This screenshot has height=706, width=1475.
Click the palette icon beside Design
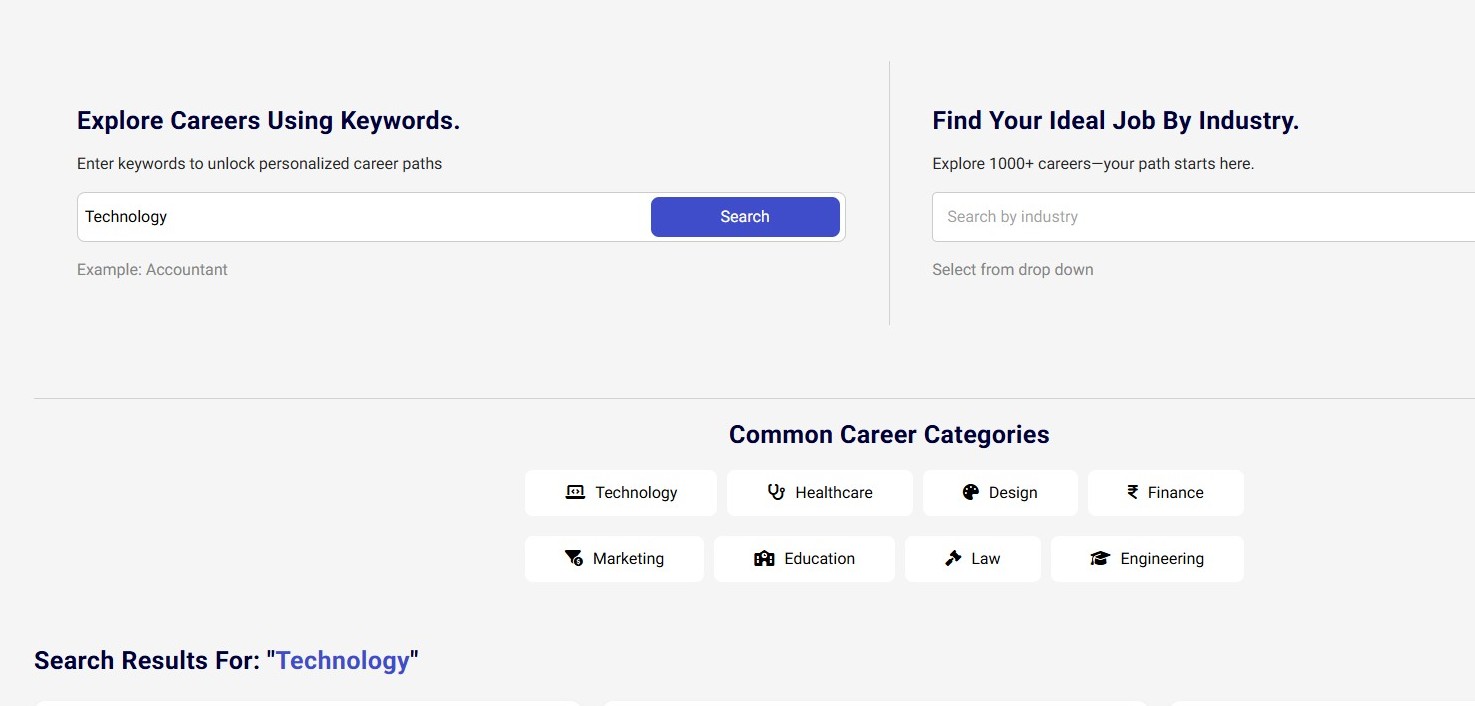pyautogui.click(x=970, y=492)
